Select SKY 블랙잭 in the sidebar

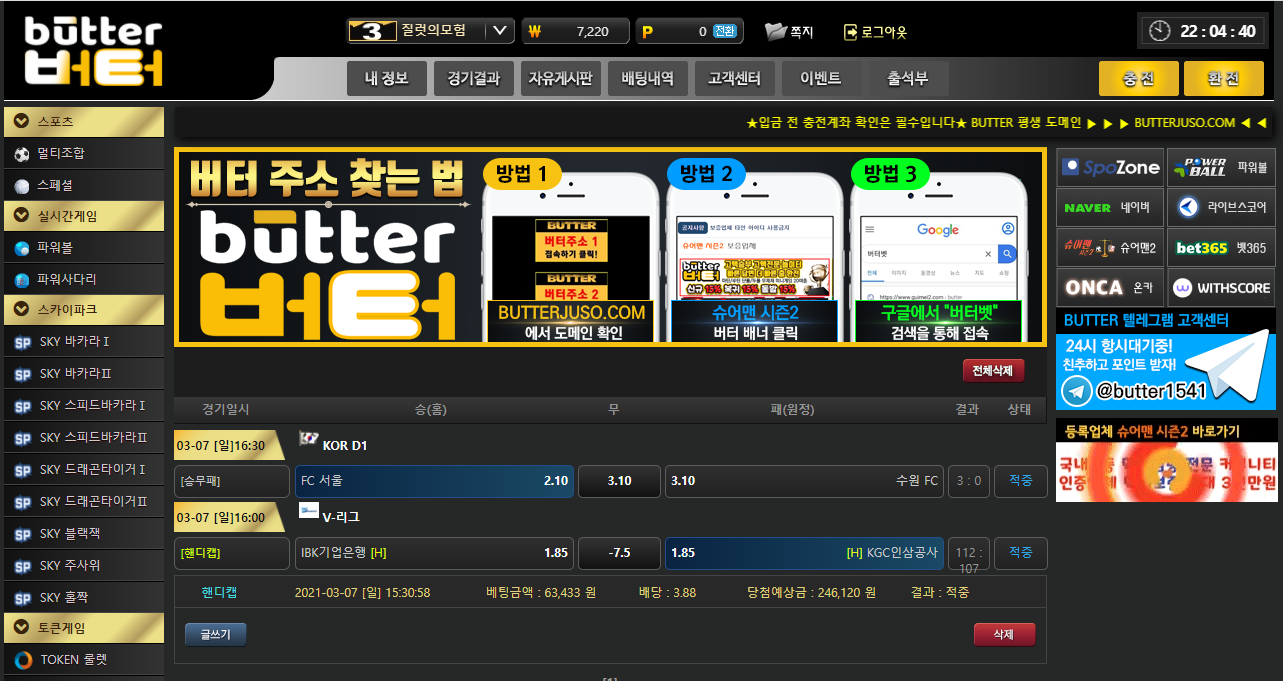click(x=22, y=534)
